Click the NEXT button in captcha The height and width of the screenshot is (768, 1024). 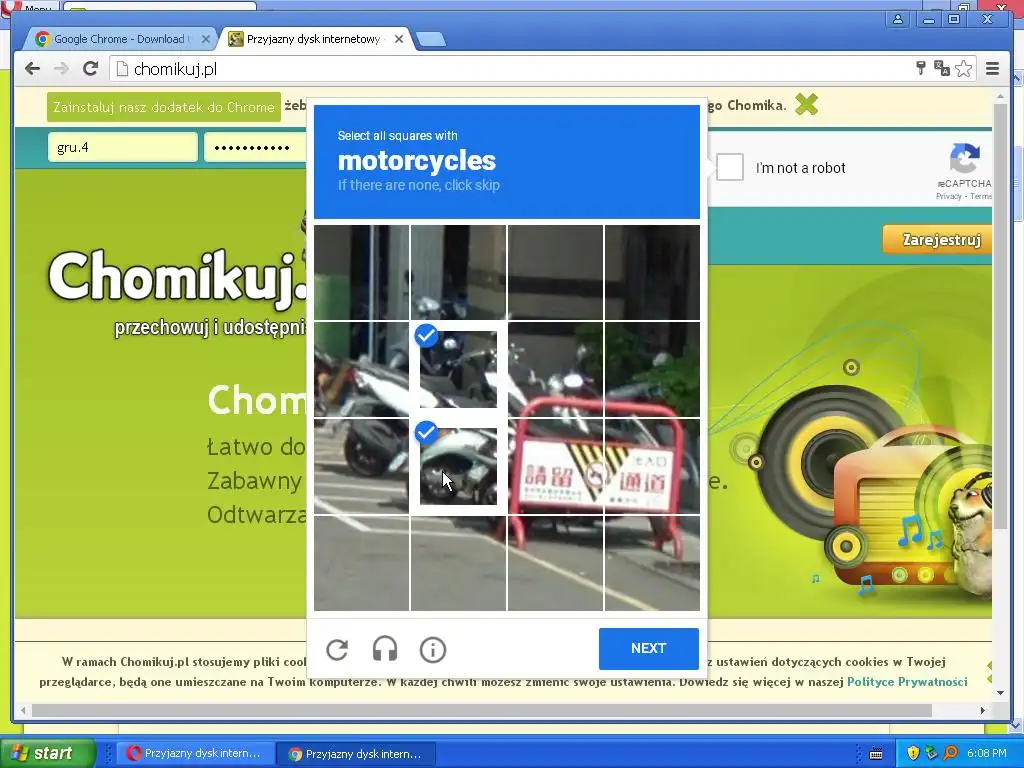pyautogui.click(x=648, y=648)
